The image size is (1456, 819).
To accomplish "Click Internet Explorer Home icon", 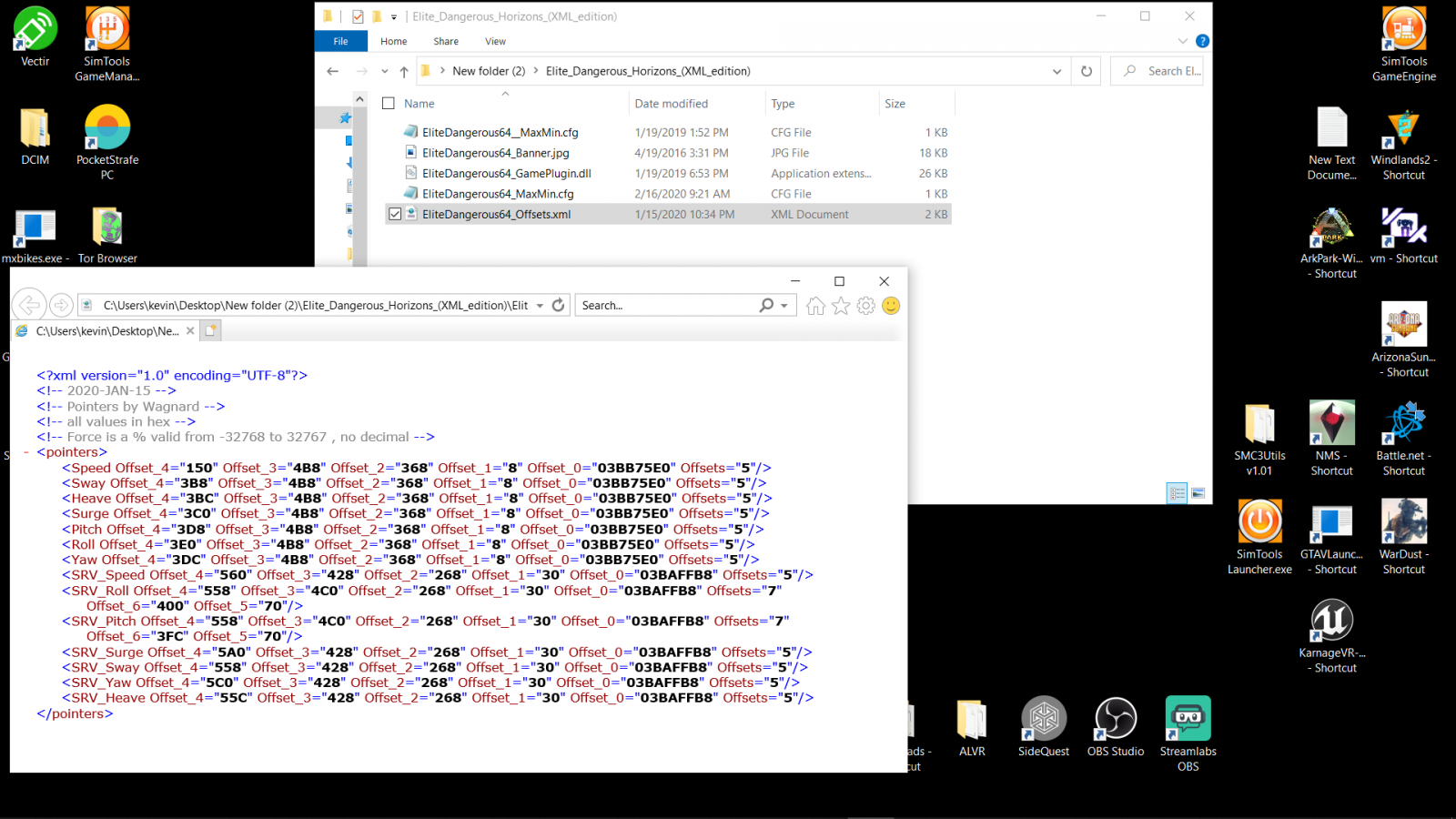I will 815,306.
